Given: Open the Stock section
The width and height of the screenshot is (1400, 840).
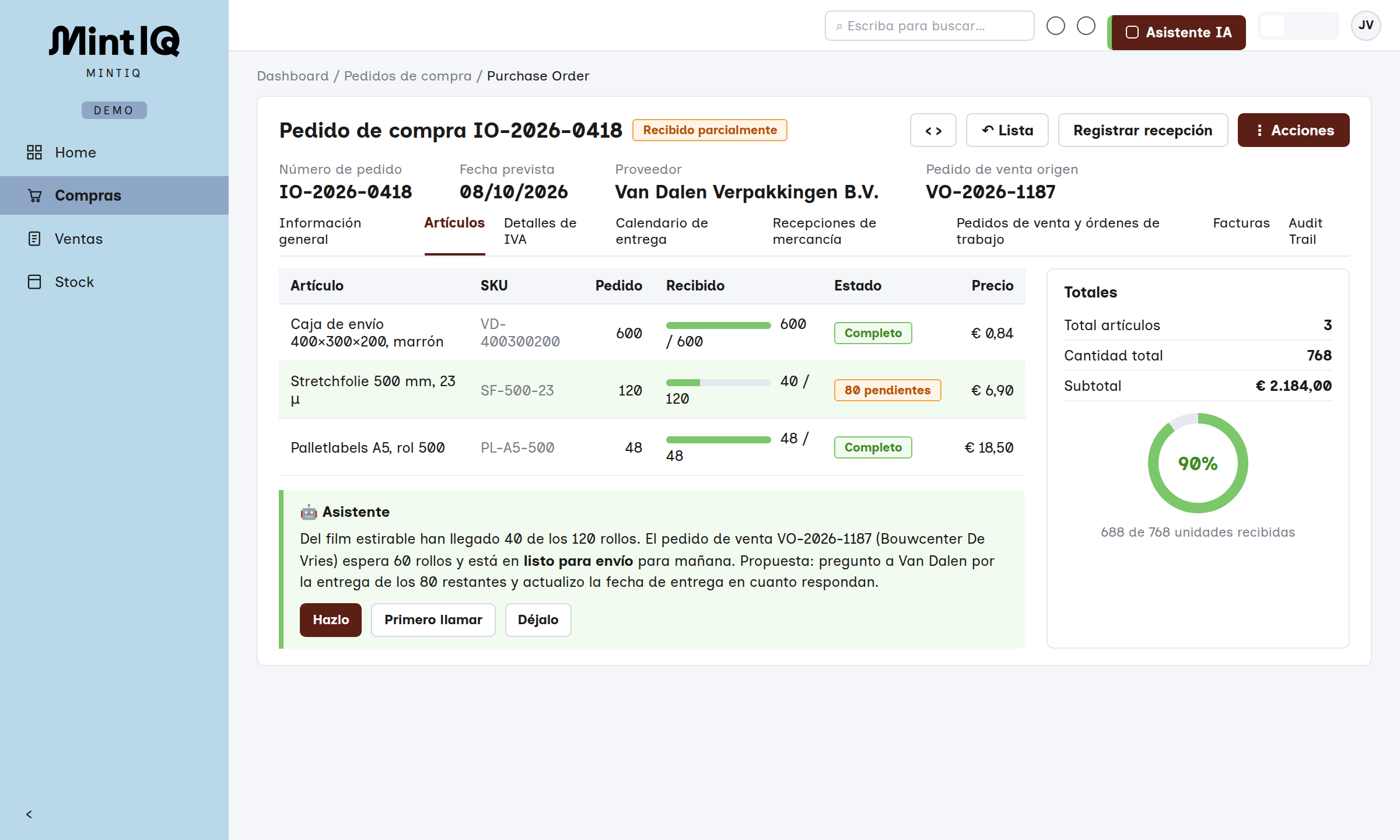Looking at the screenshot, I should coord(114,282).
